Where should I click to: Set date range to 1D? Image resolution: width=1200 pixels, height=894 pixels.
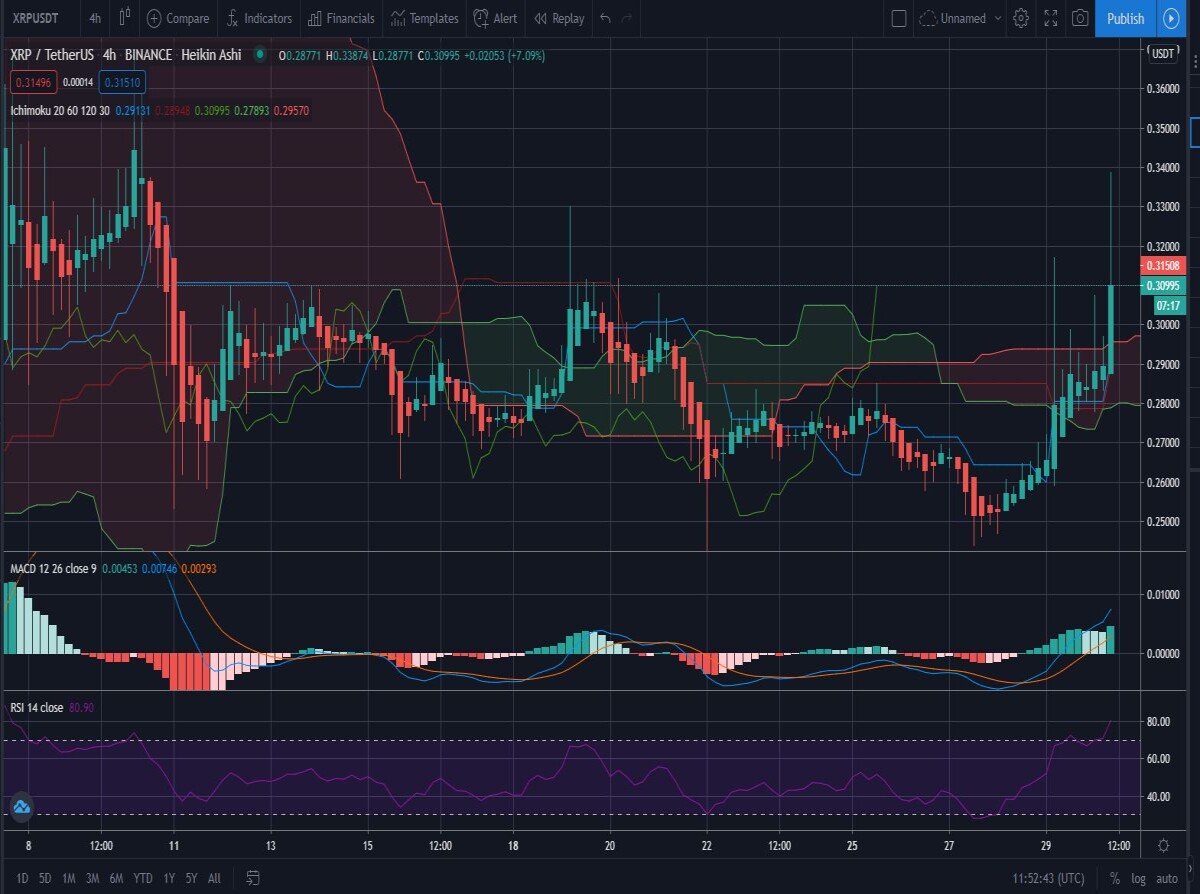click(x=22, y=878)
